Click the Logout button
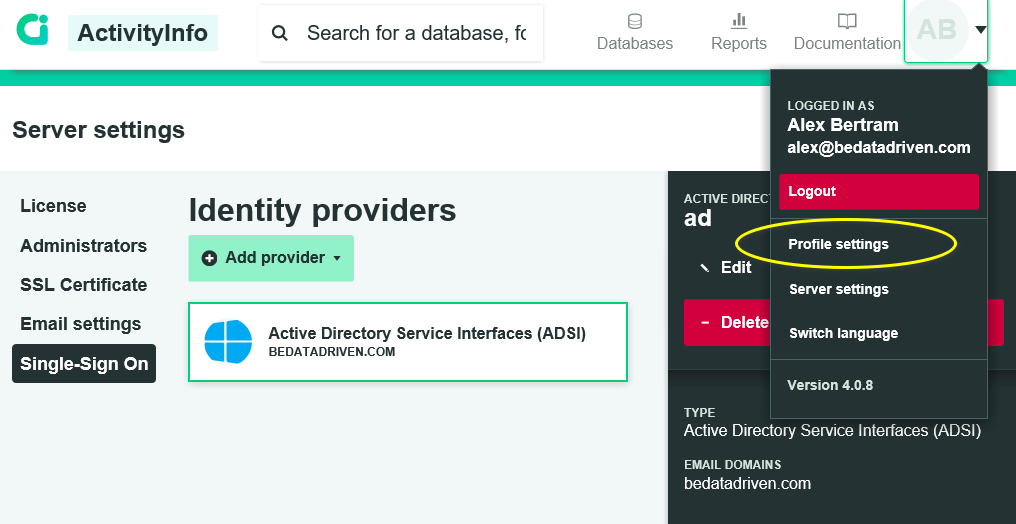Screen dimensions: 1016x524 [x=879, y=192]
